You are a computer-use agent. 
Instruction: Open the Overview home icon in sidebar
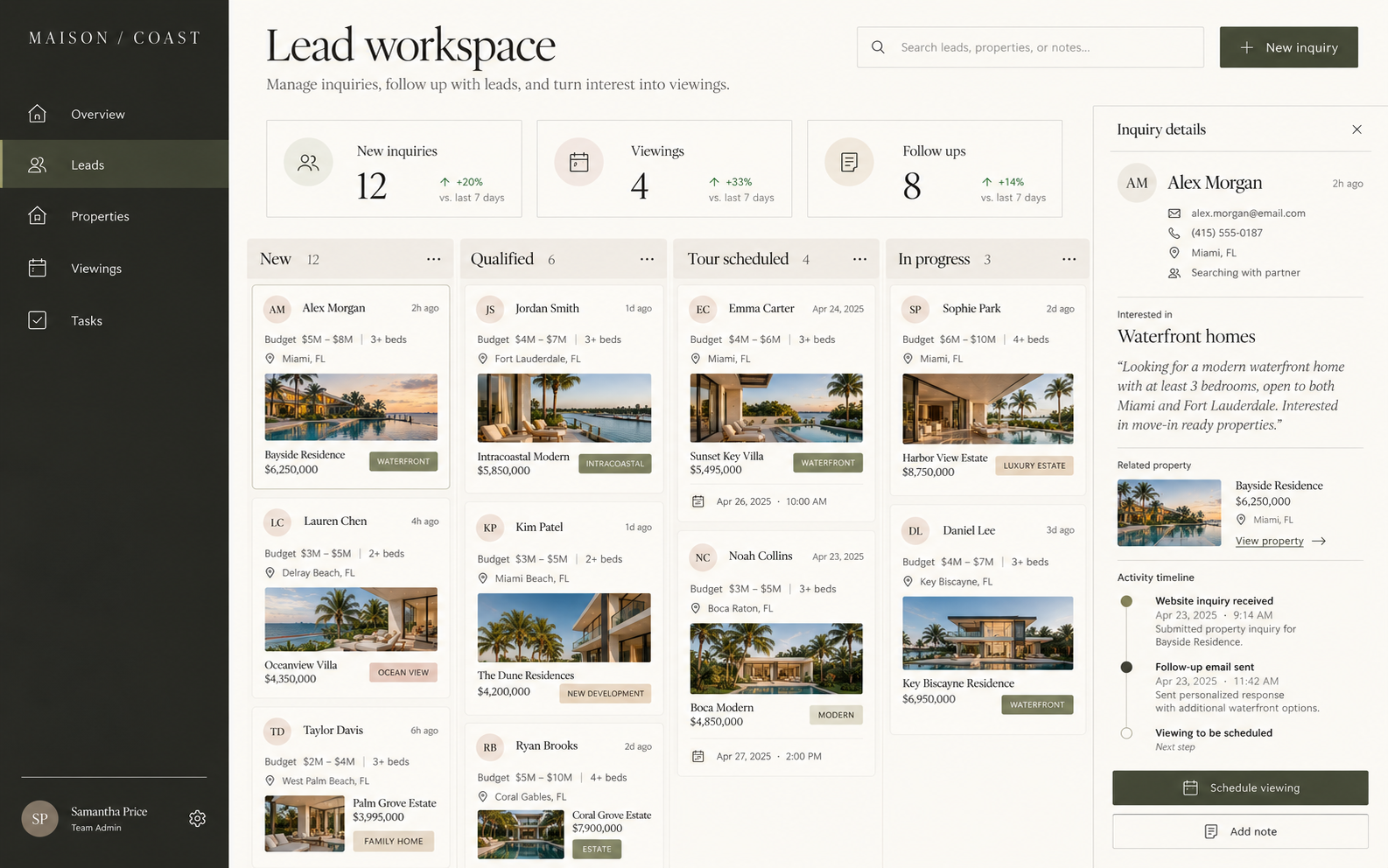point(37,114)
